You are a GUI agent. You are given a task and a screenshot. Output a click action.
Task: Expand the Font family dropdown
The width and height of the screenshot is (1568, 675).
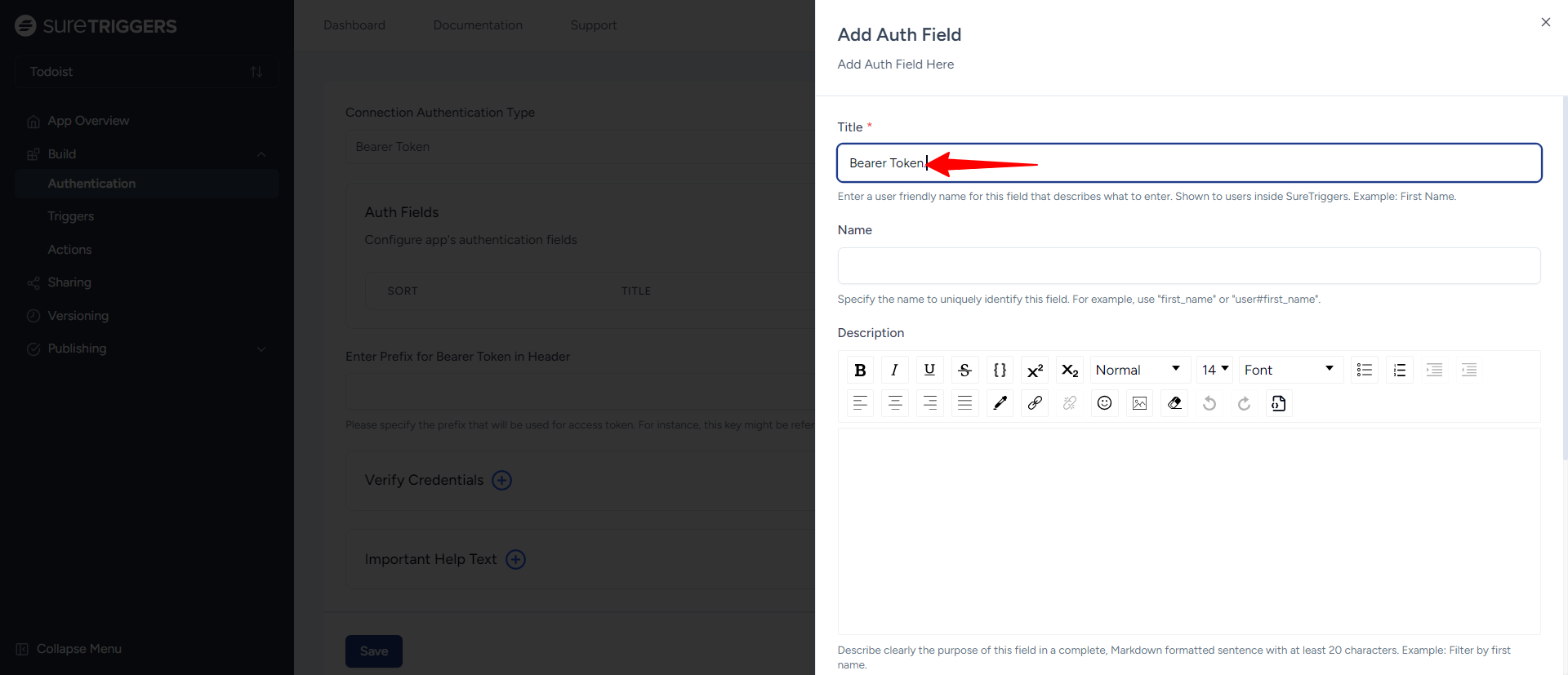[x=1290, y=370]
